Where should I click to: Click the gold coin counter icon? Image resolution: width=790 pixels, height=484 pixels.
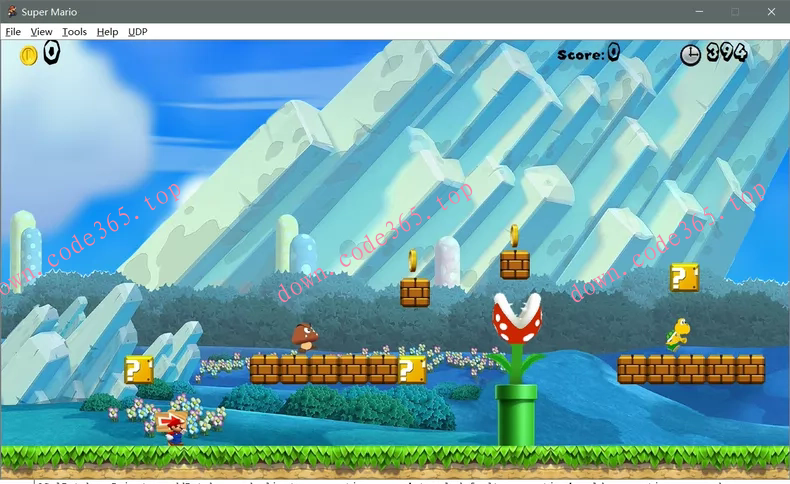[28, 55]
